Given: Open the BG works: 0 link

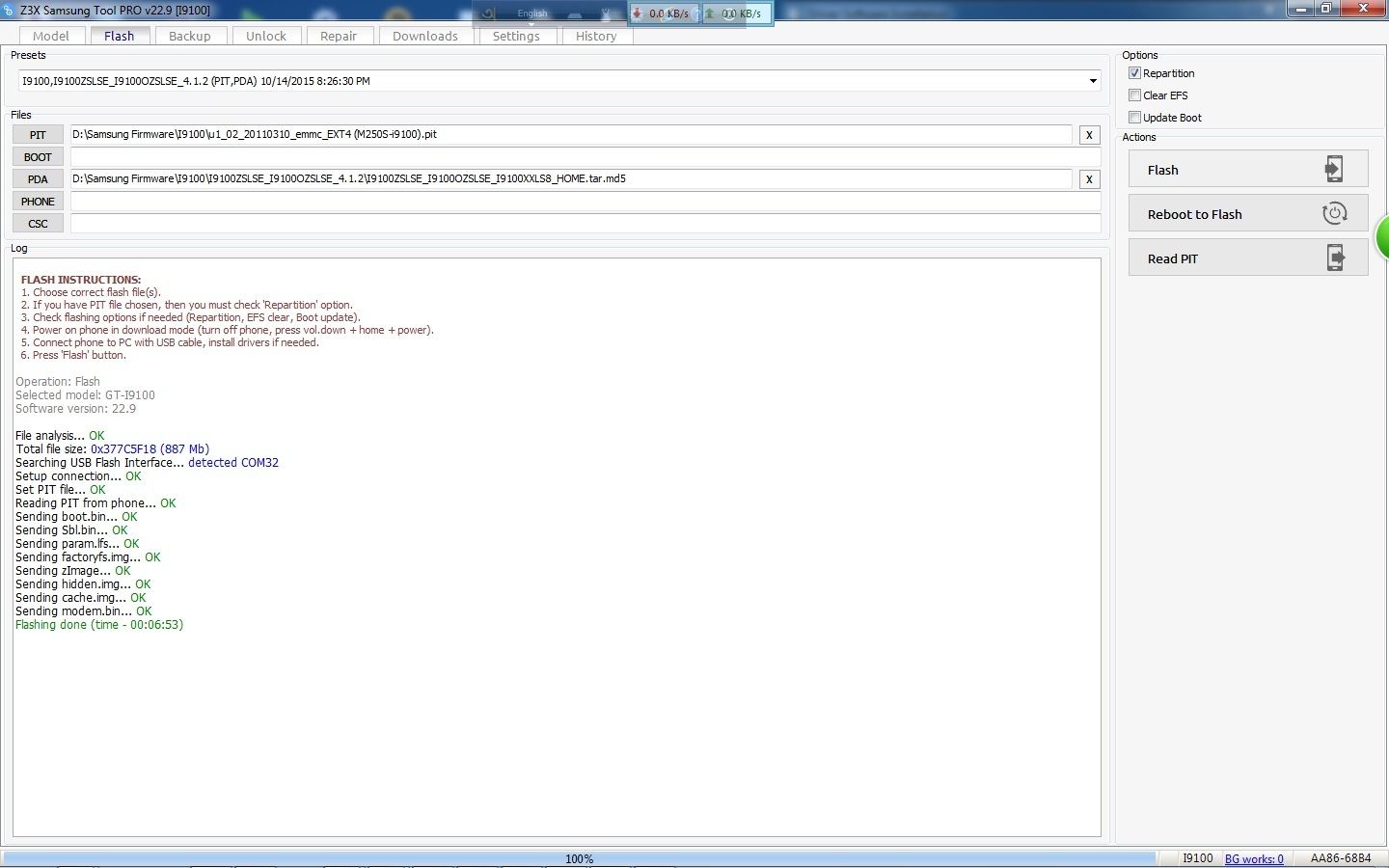Looking at the screenshot, I should [x=1254, y=858].
